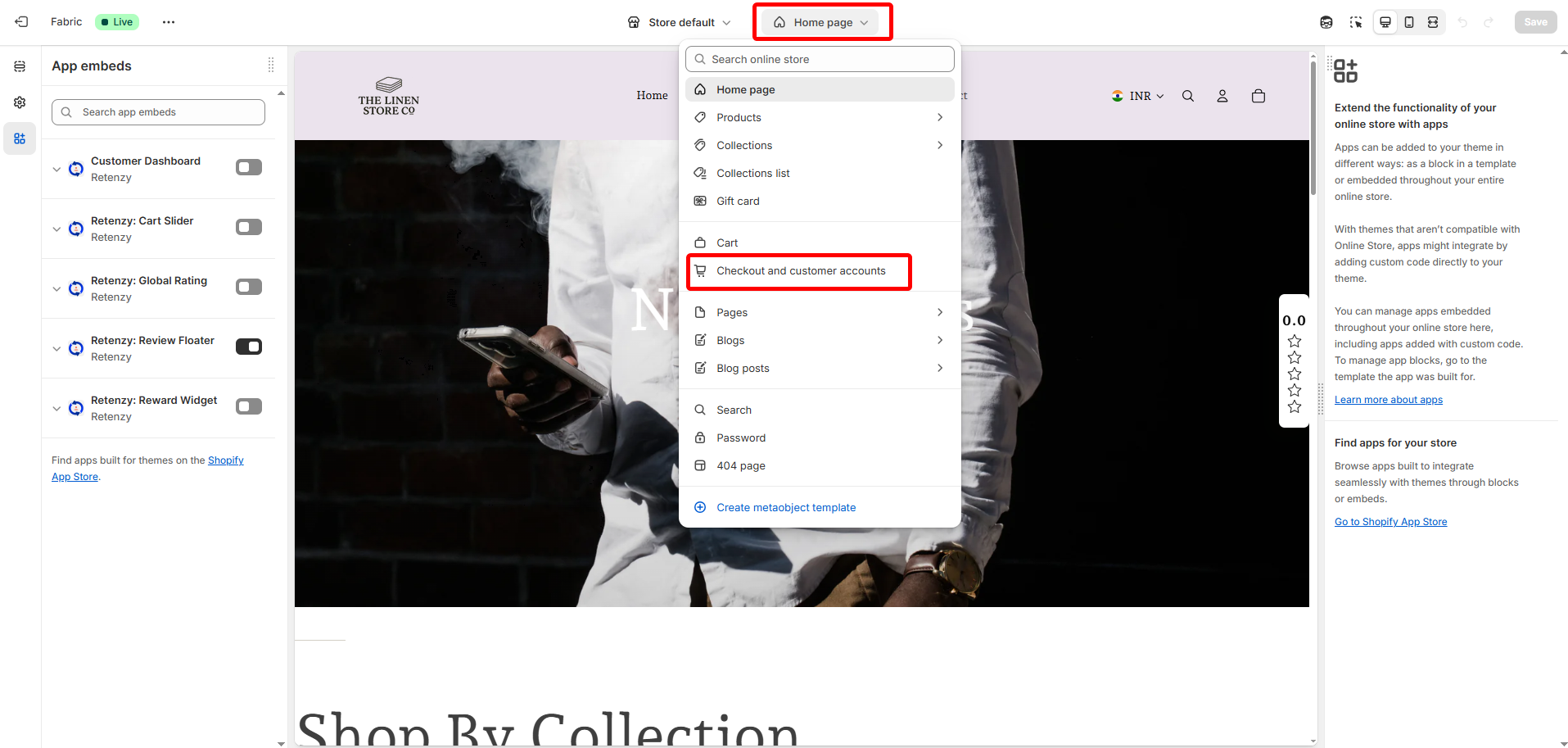
Task: Open Learn more about apps link
Action: pos(1388,400)
